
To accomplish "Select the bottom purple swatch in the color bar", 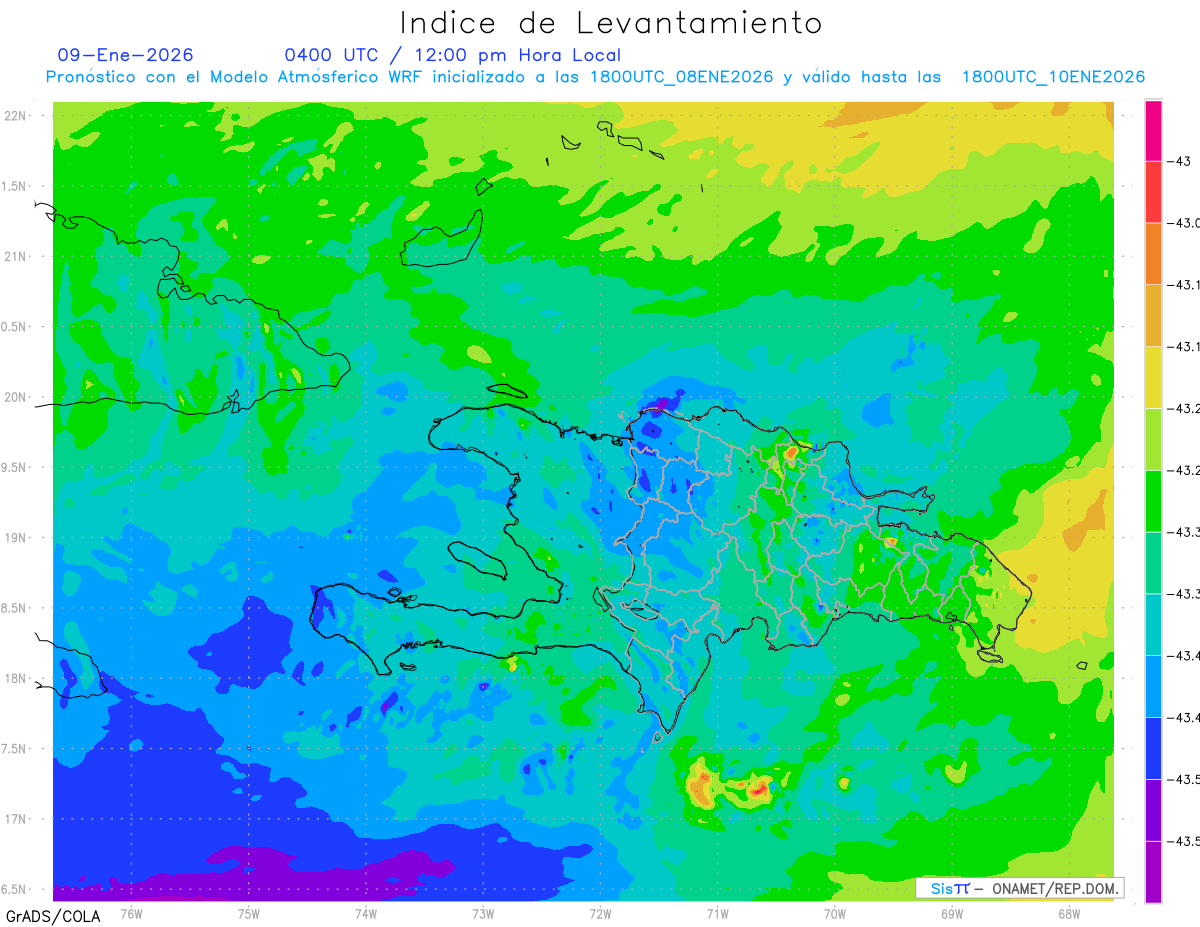I will (1153, 872).
